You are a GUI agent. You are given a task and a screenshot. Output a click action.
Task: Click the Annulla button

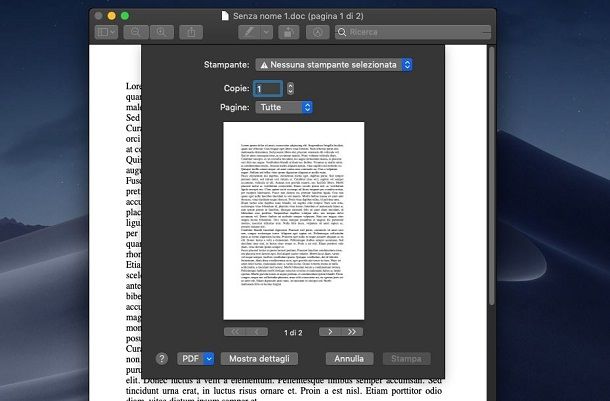tap(349, 359)
